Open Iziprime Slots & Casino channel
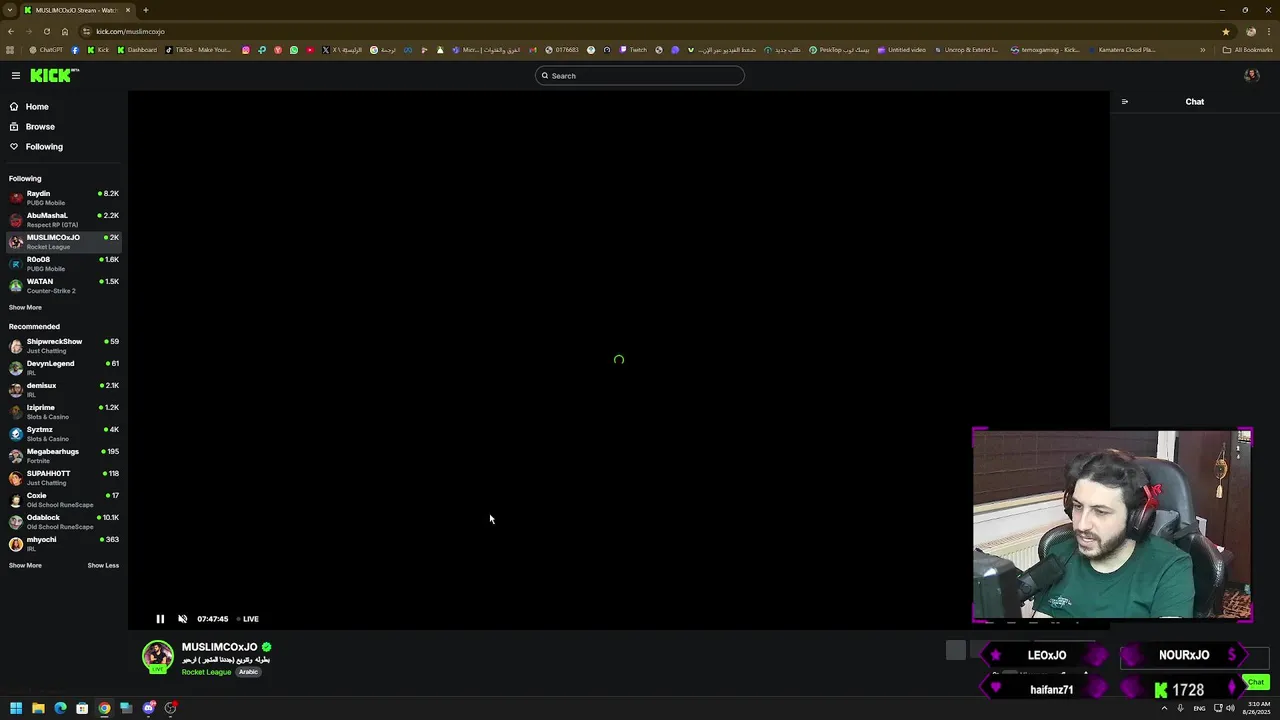This screenshot has height=720, width=1280. point(64,412)
